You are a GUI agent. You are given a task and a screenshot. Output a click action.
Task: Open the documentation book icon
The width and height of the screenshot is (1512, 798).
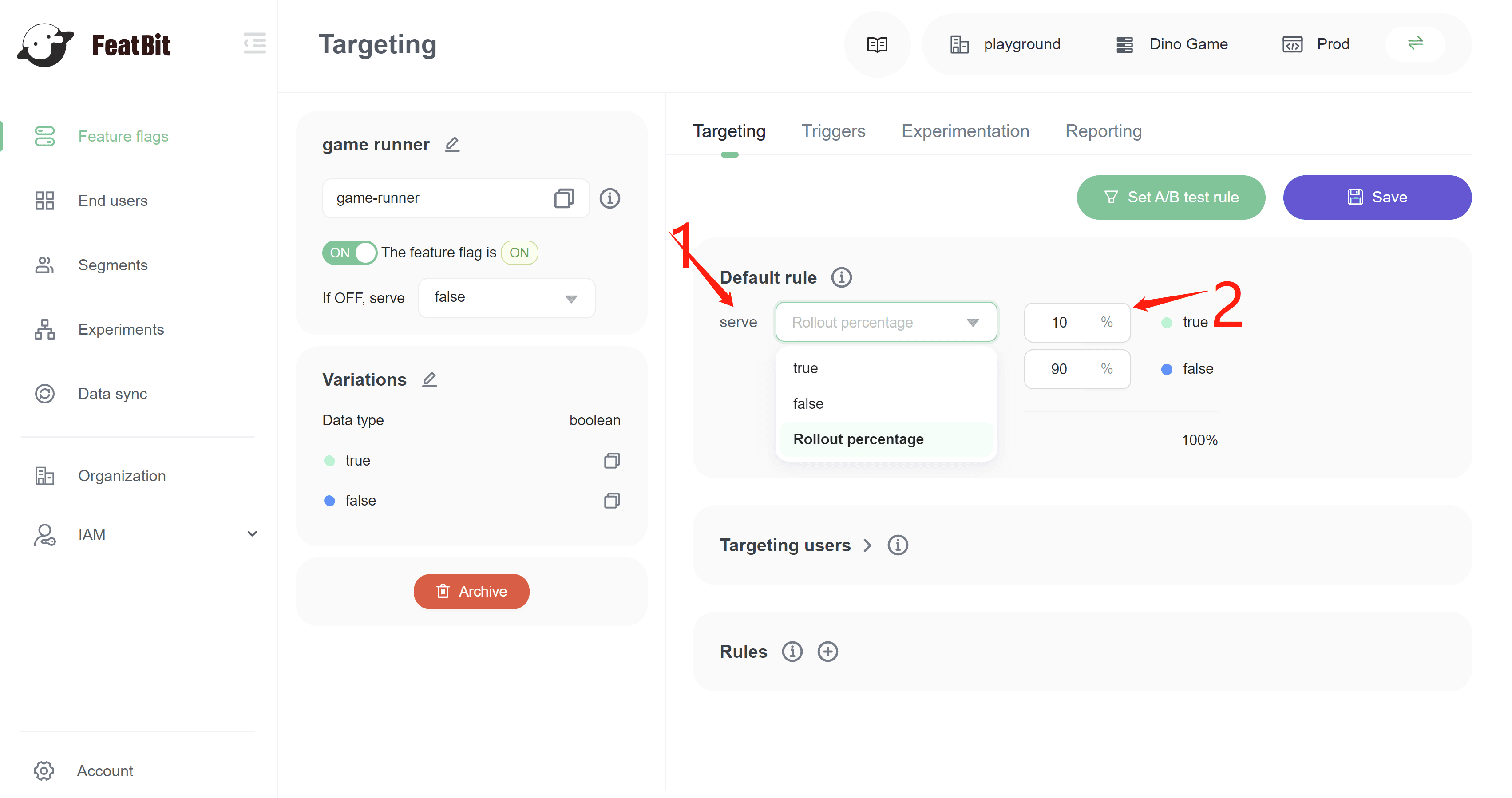click(x=877, y=44)
